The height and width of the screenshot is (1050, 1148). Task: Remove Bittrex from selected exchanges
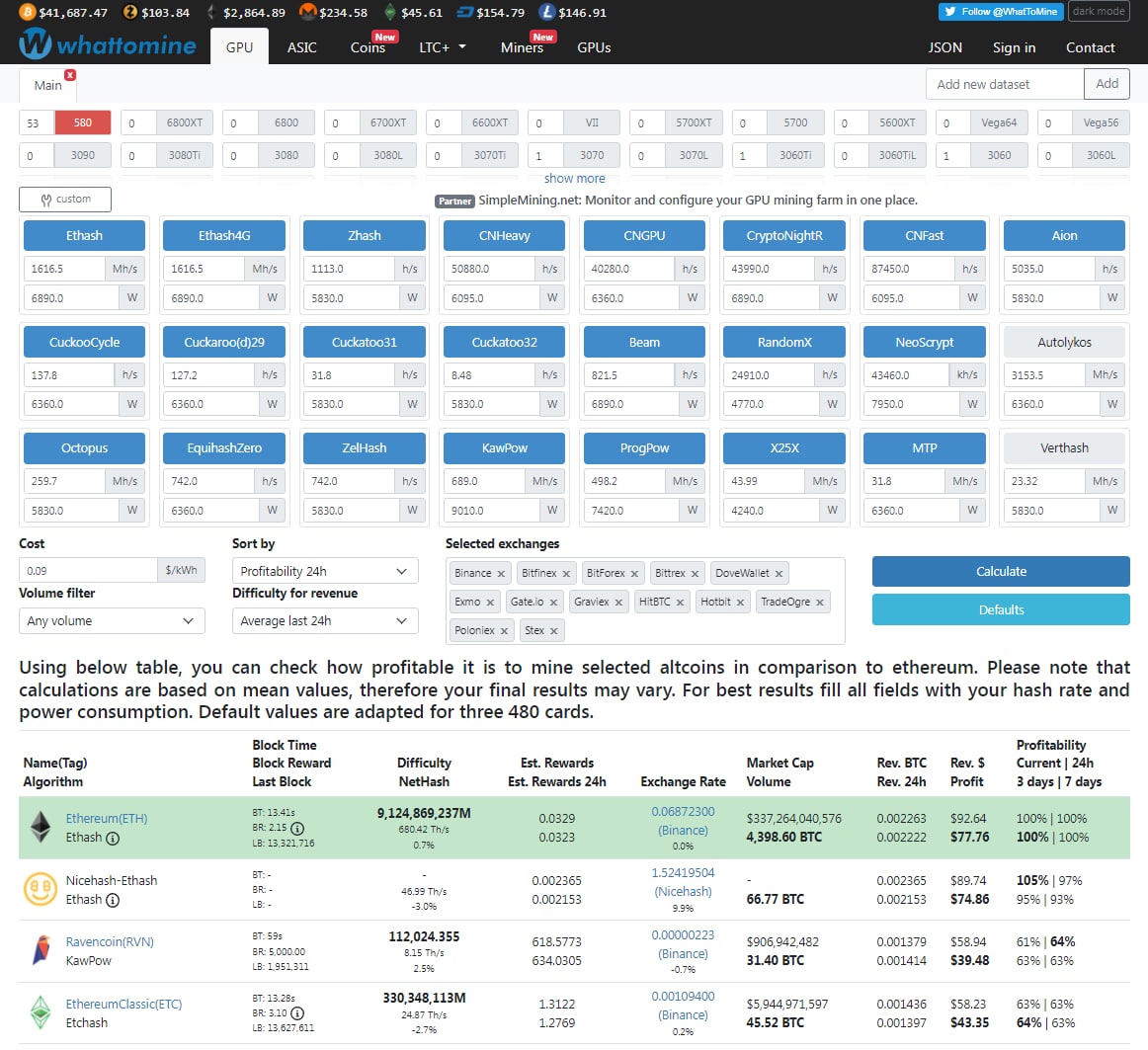[695, 574]
